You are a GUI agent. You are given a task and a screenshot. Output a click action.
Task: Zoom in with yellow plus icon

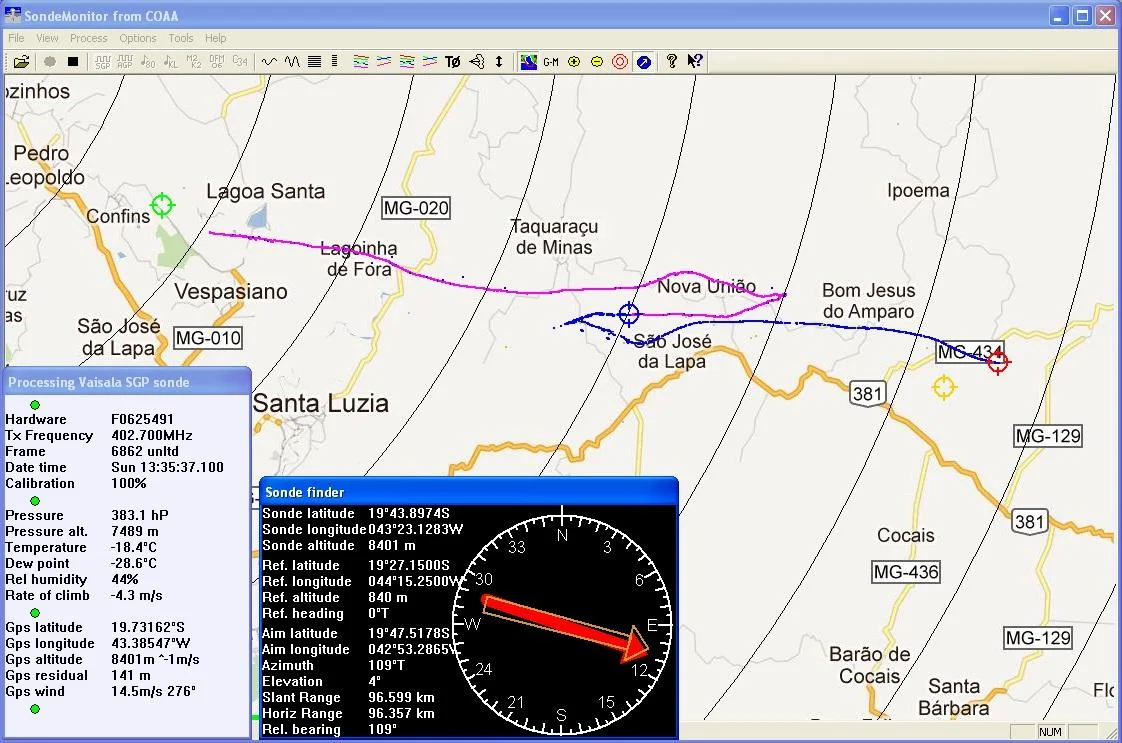click(x=574, y=62)
